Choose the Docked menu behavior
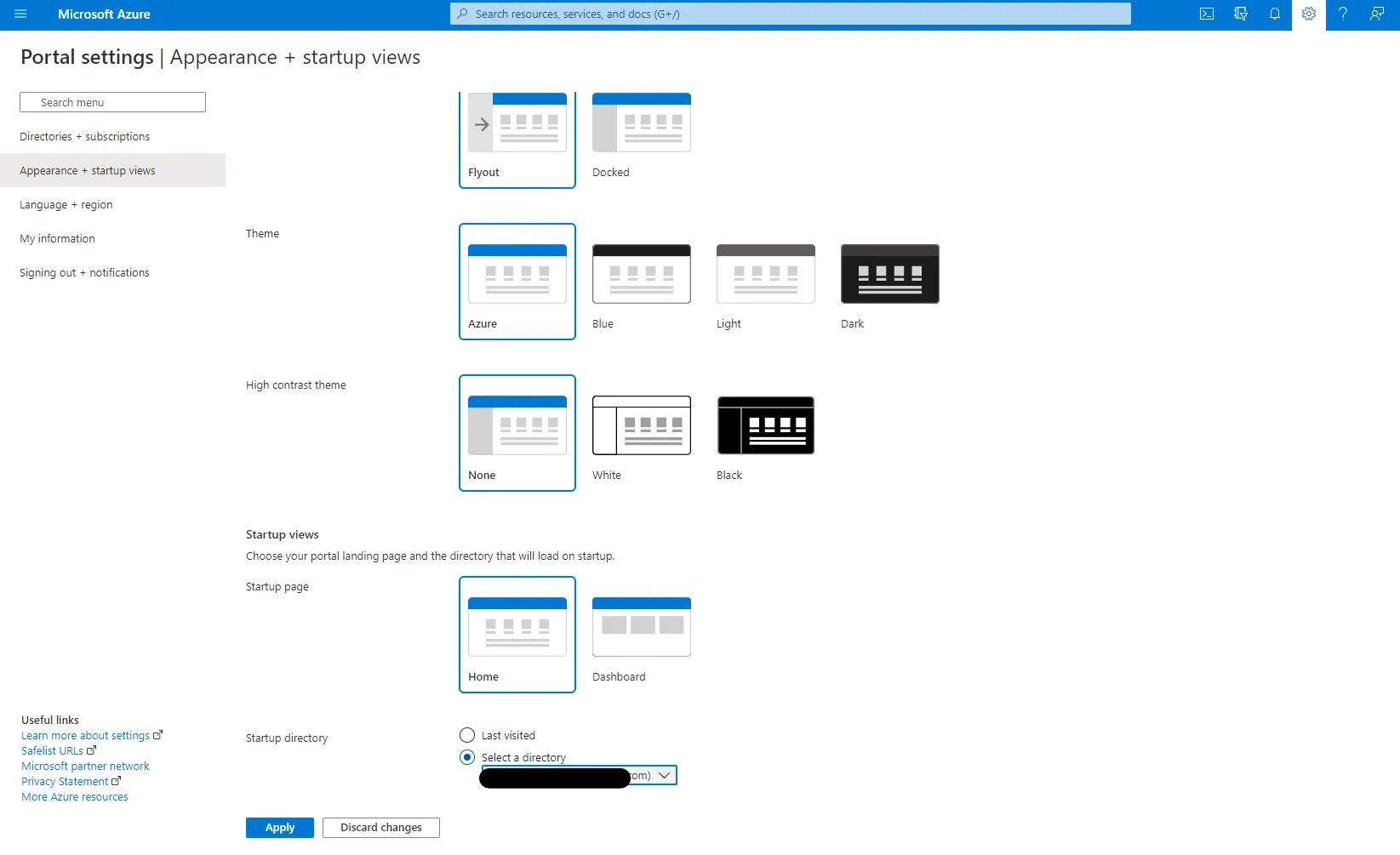This screenshot has height=855, width=1400. 642,138
